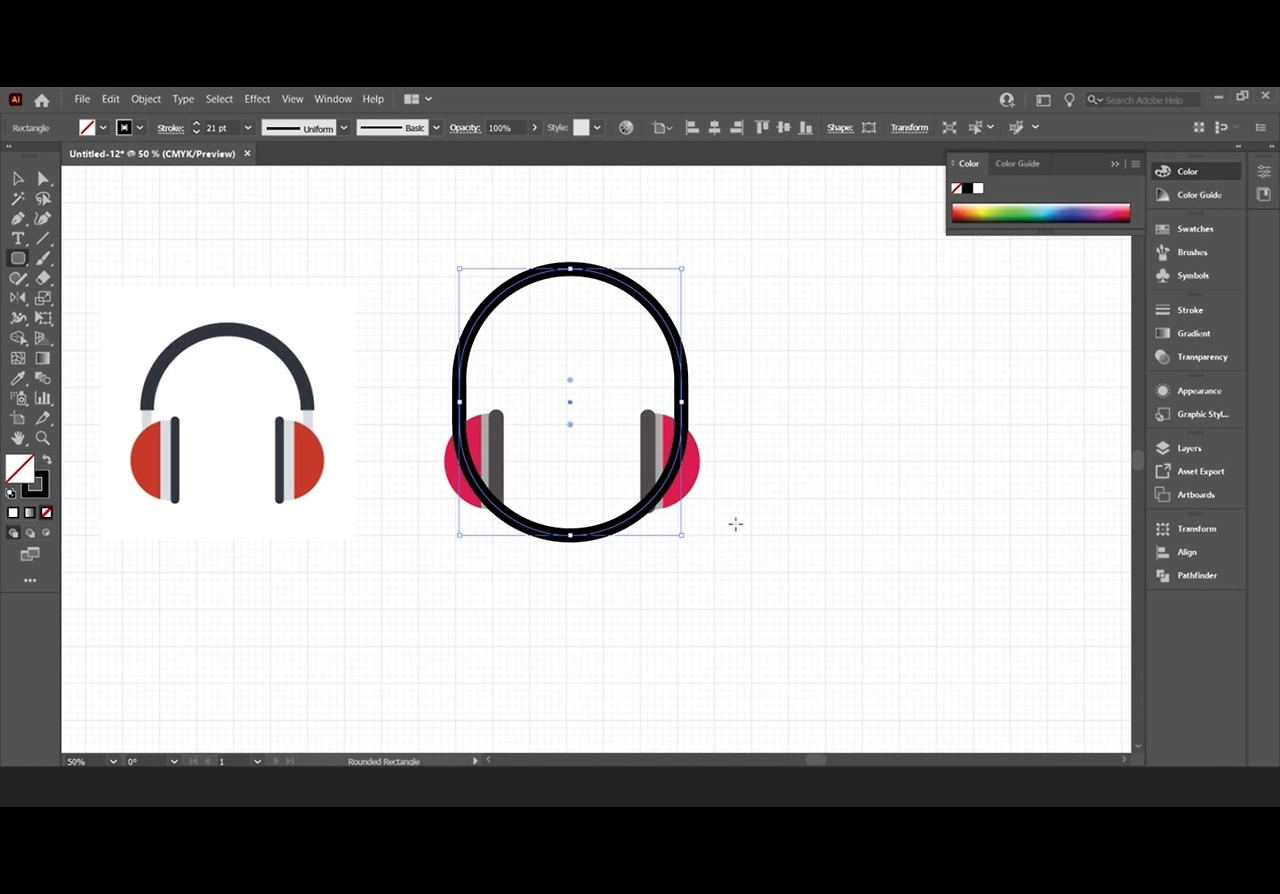Select the Paintbrush tool

click(43, 258)
